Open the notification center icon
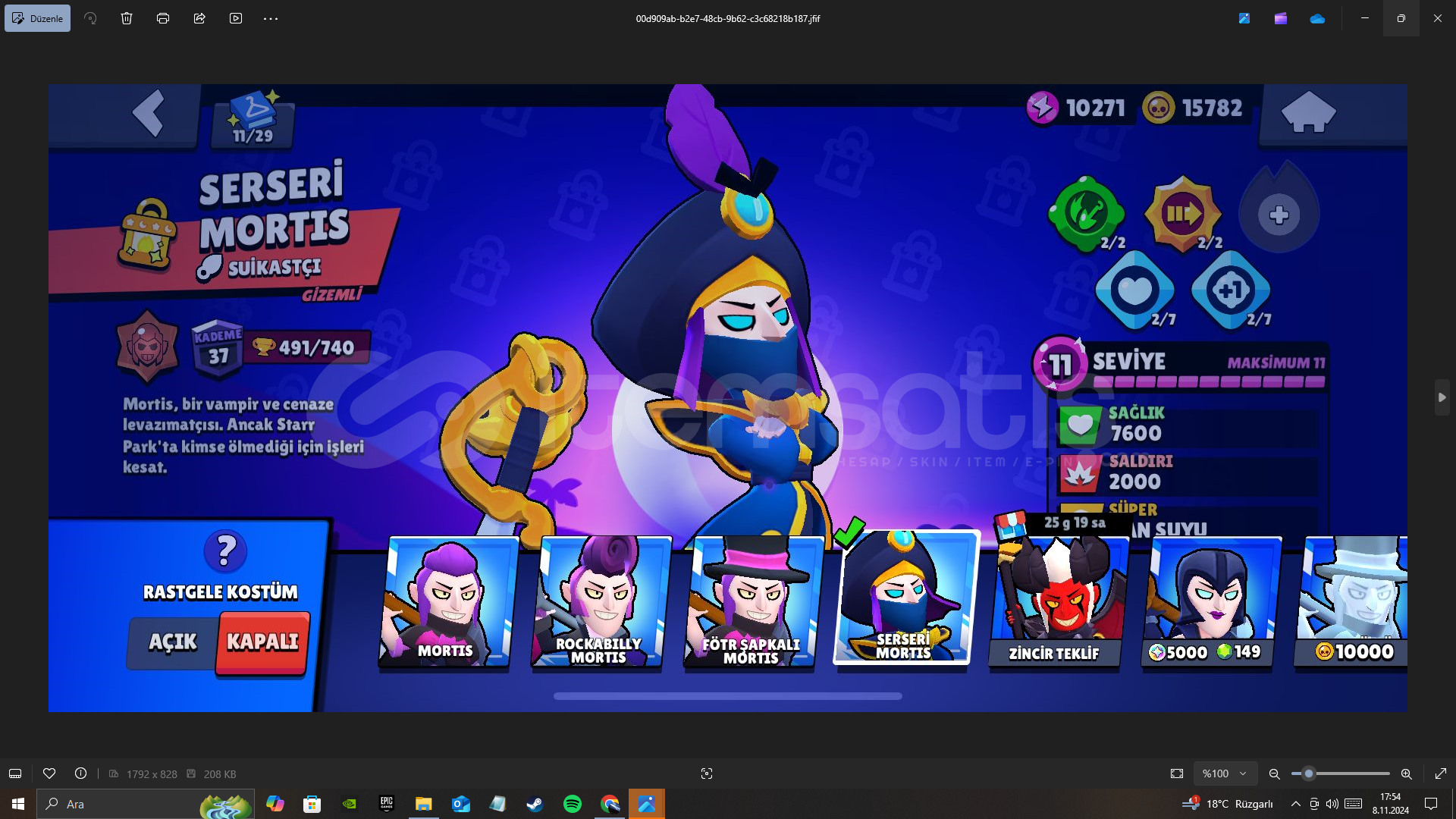This screenshot has width=1456, height=819. [x=1431, y=804]
